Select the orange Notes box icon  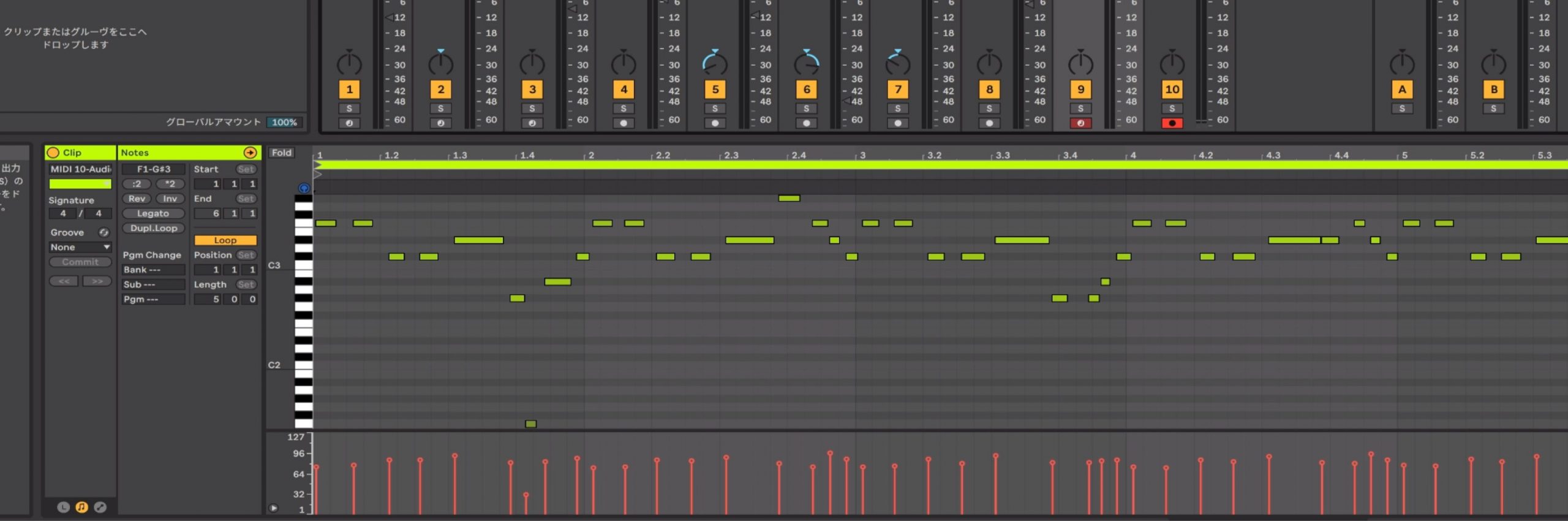pyautogui.click(x=81, y=507)
